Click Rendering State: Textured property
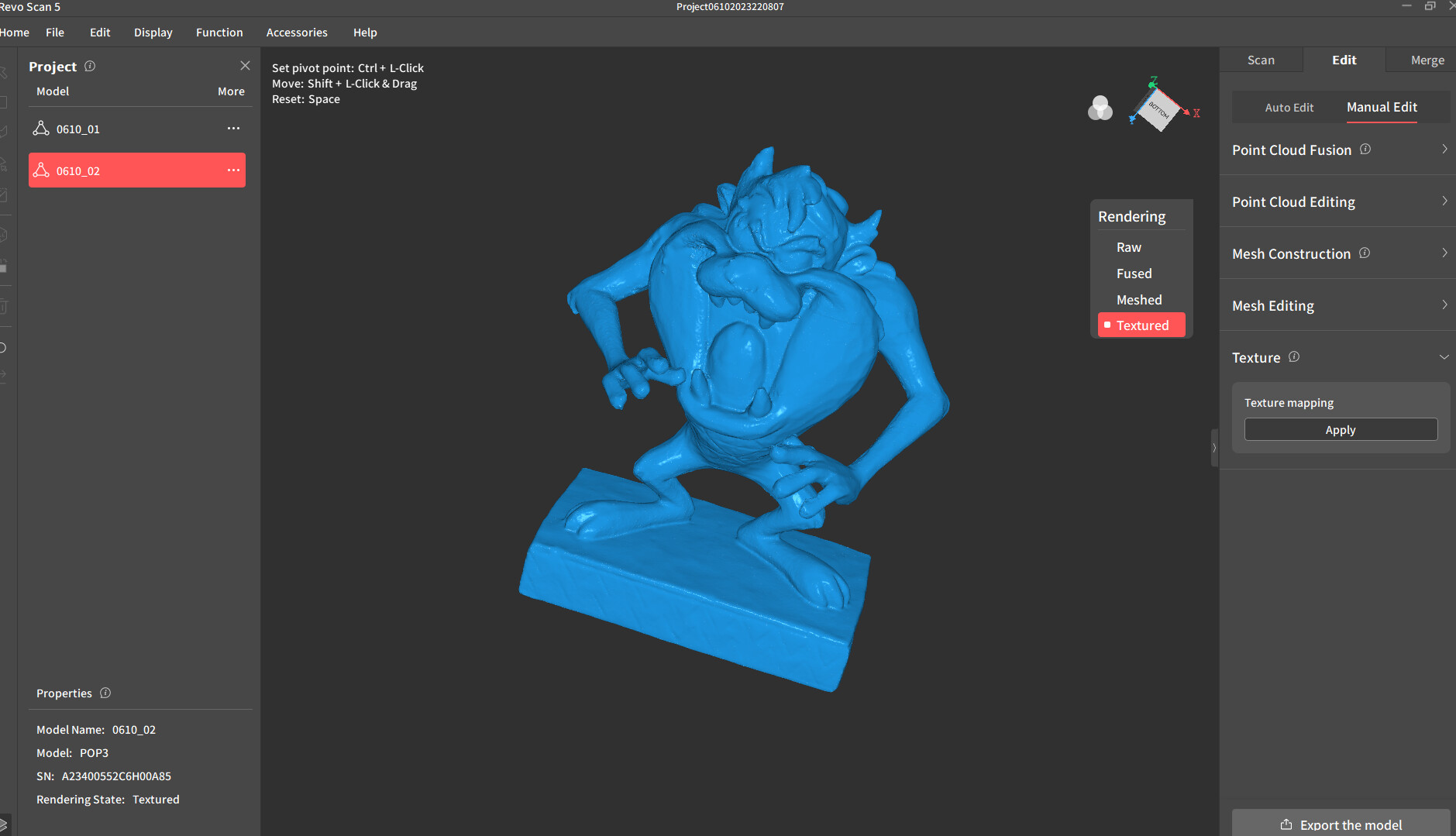This screenshot has width=1456, height=836. (x=108, y=800)
